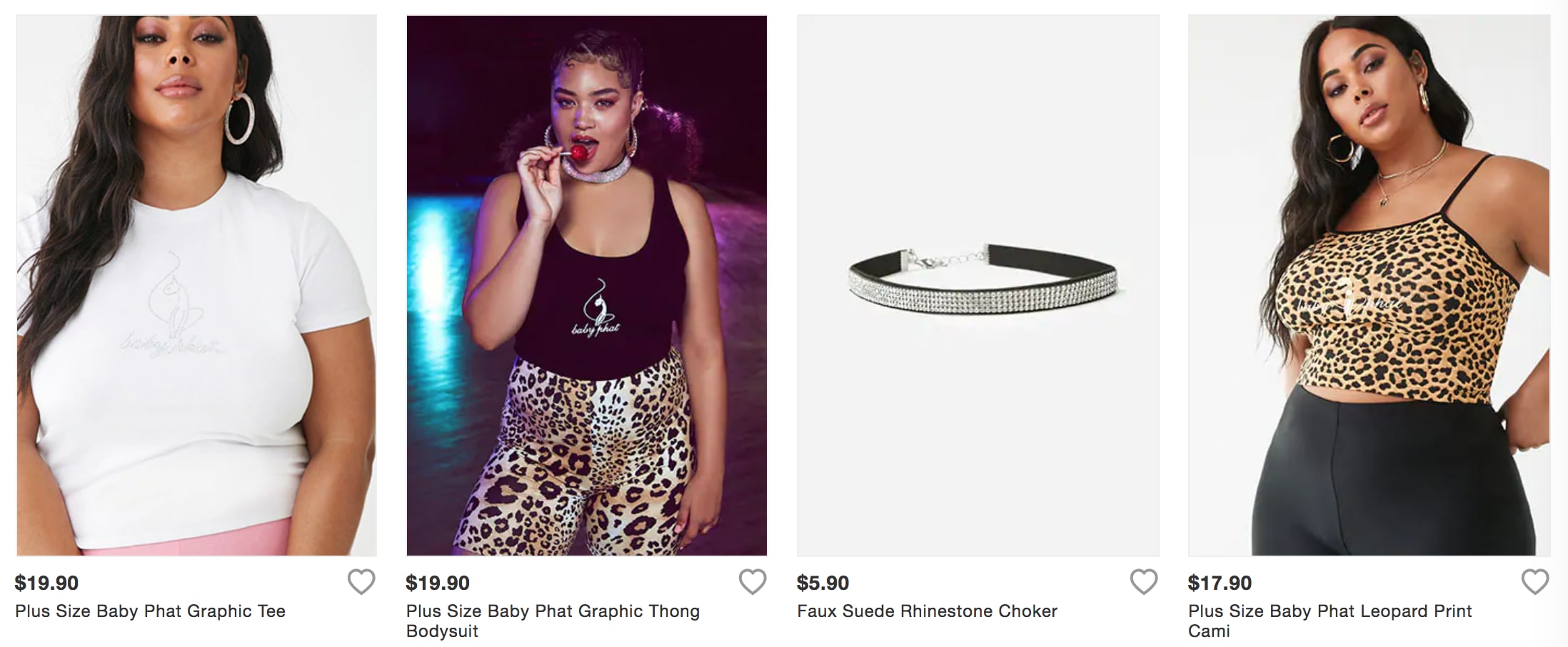Select the Faux Suede Rhinestone Choker title
Screen dimensions: 1568x647
pos(927,611)
